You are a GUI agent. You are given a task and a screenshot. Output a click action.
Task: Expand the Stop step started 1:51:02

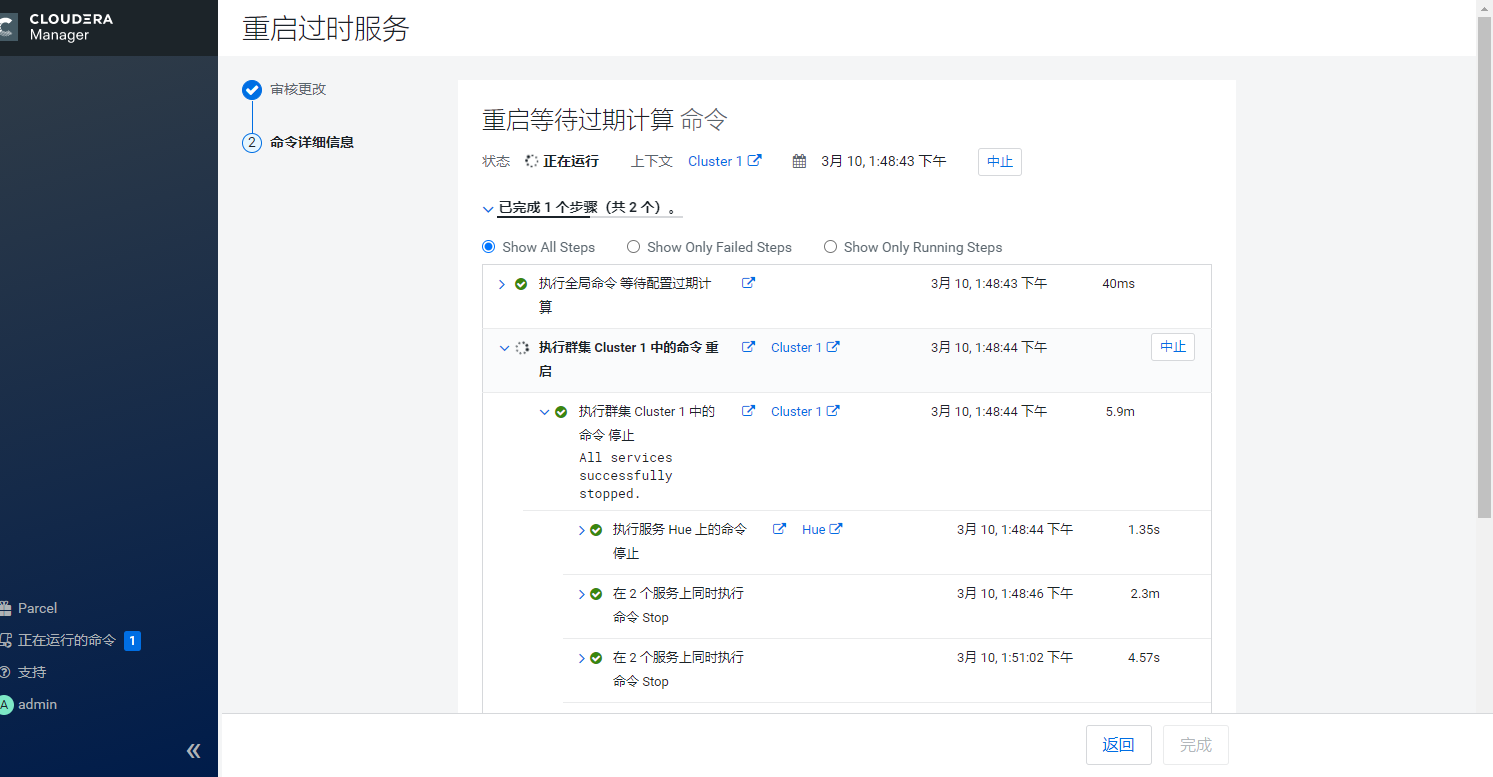582,658
